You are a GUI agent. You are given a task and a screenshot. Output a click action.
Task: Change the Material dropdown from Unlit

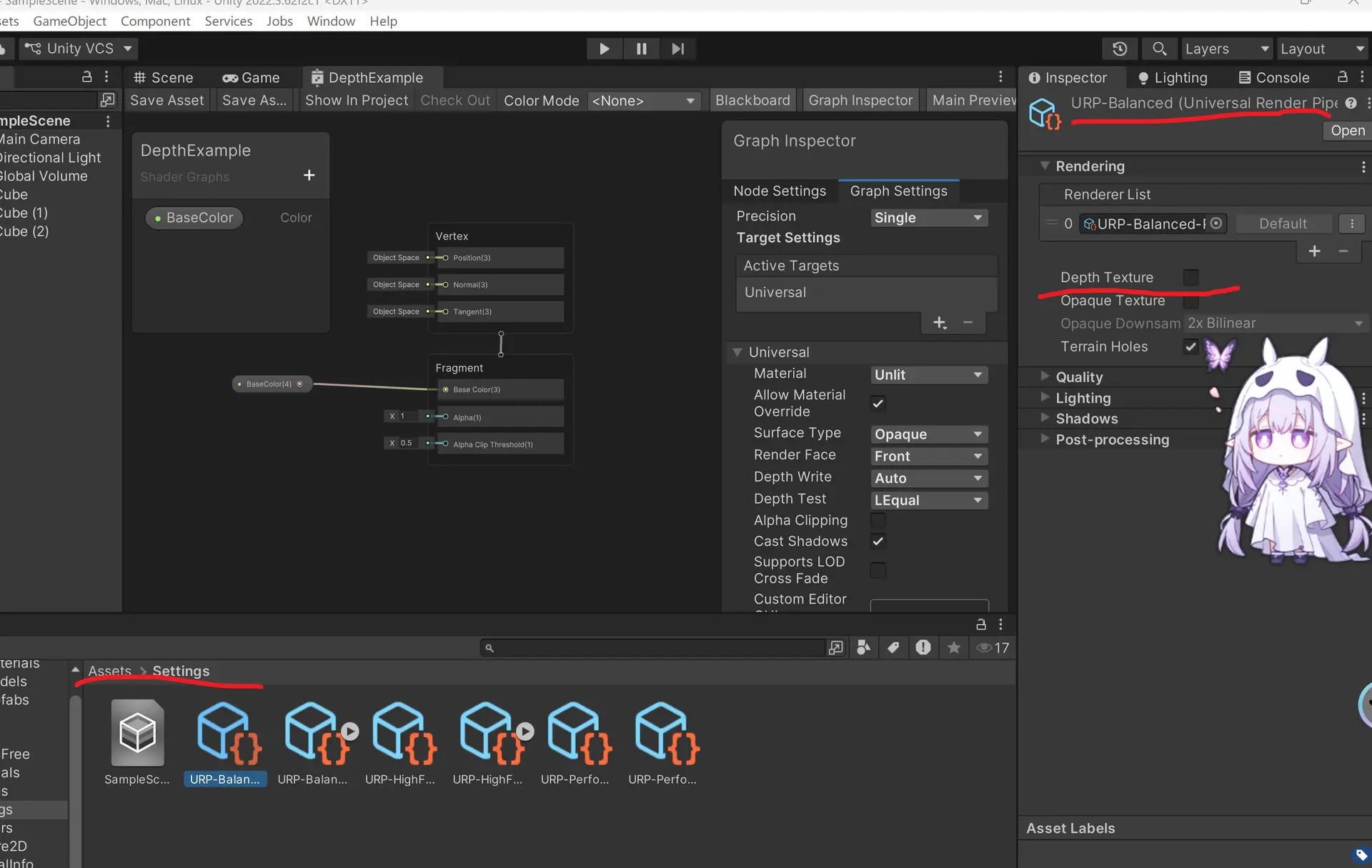(x=929, y=375)
